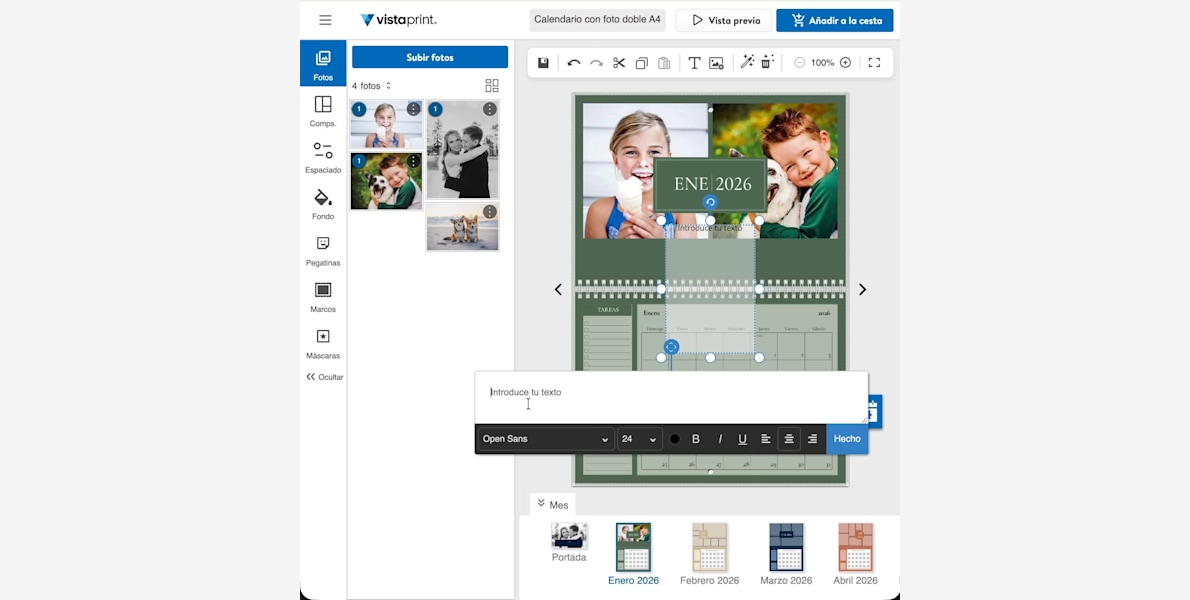The image size is (1190, 600).
Task: Collapse the Mes page strip
Action: (x=552, y=505)
